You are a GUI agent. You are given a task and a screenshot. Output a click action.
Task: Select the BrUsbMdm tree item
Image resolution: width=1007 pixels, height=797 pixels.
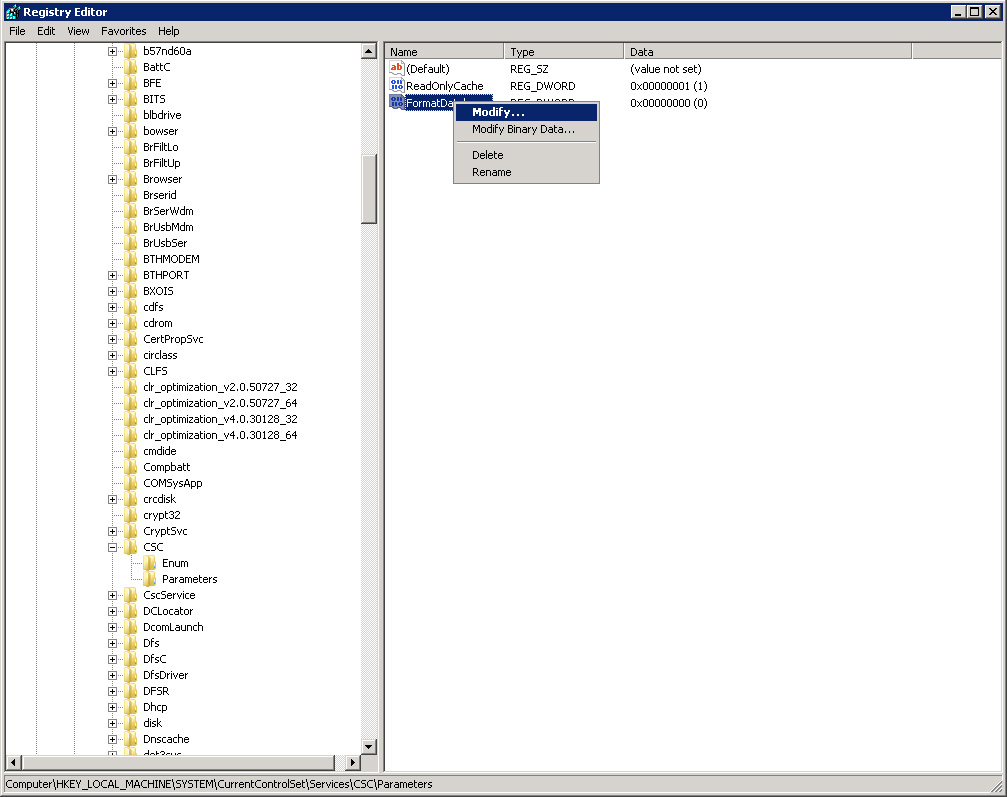(x=168, y=227)
